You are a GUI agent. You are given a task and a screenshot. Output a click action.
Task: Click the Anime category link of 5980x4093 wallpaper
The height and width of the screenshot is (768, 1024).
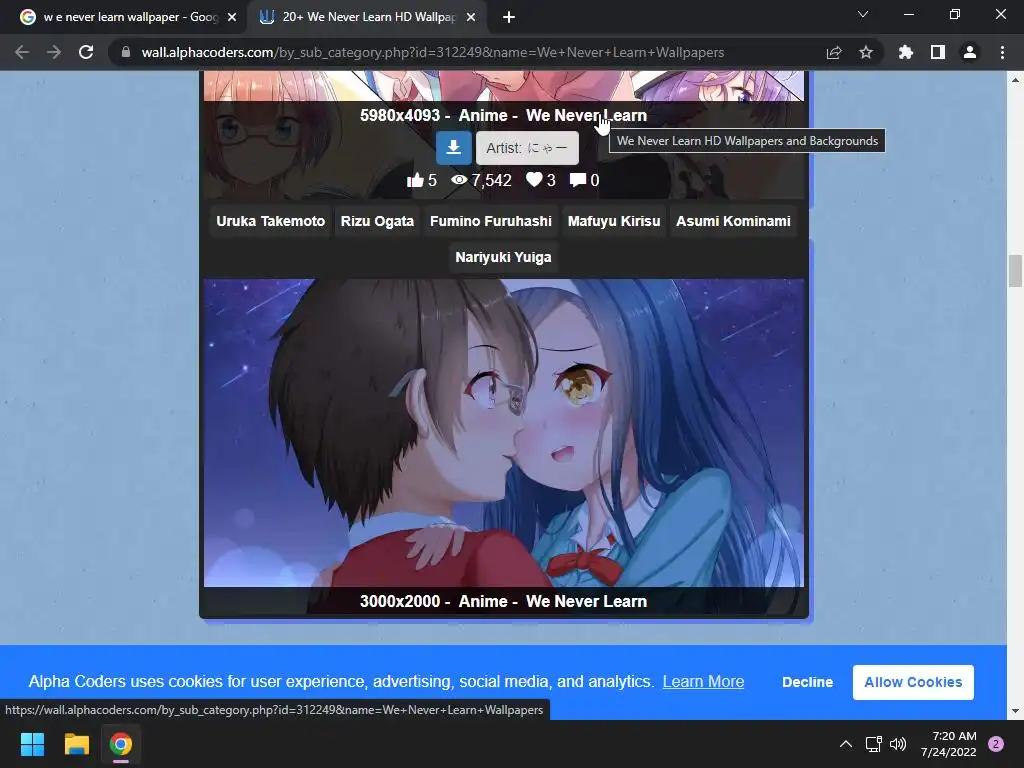[483, 116]
